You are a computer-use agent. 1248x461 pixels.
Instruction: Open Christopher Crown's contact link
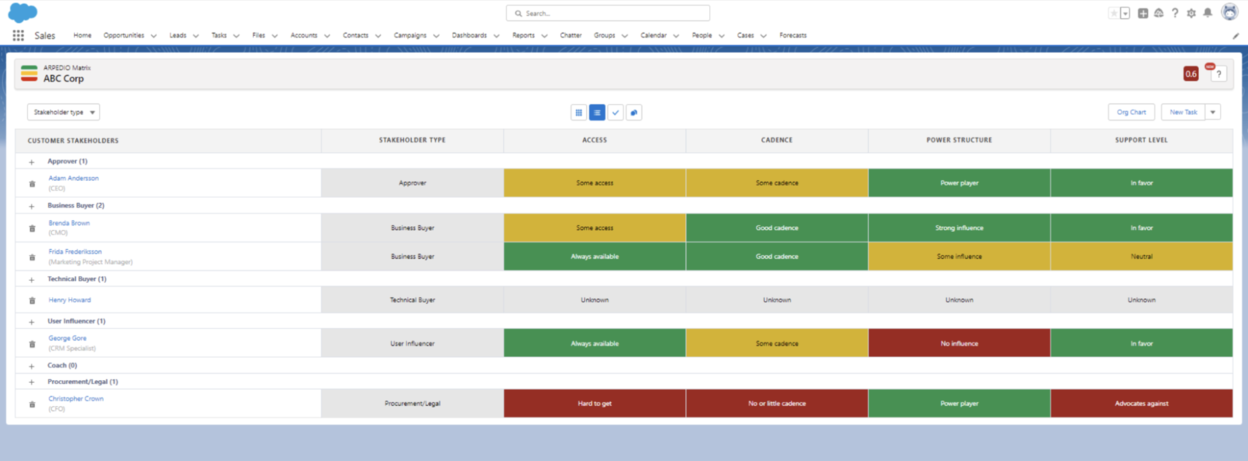click(76, 399)
